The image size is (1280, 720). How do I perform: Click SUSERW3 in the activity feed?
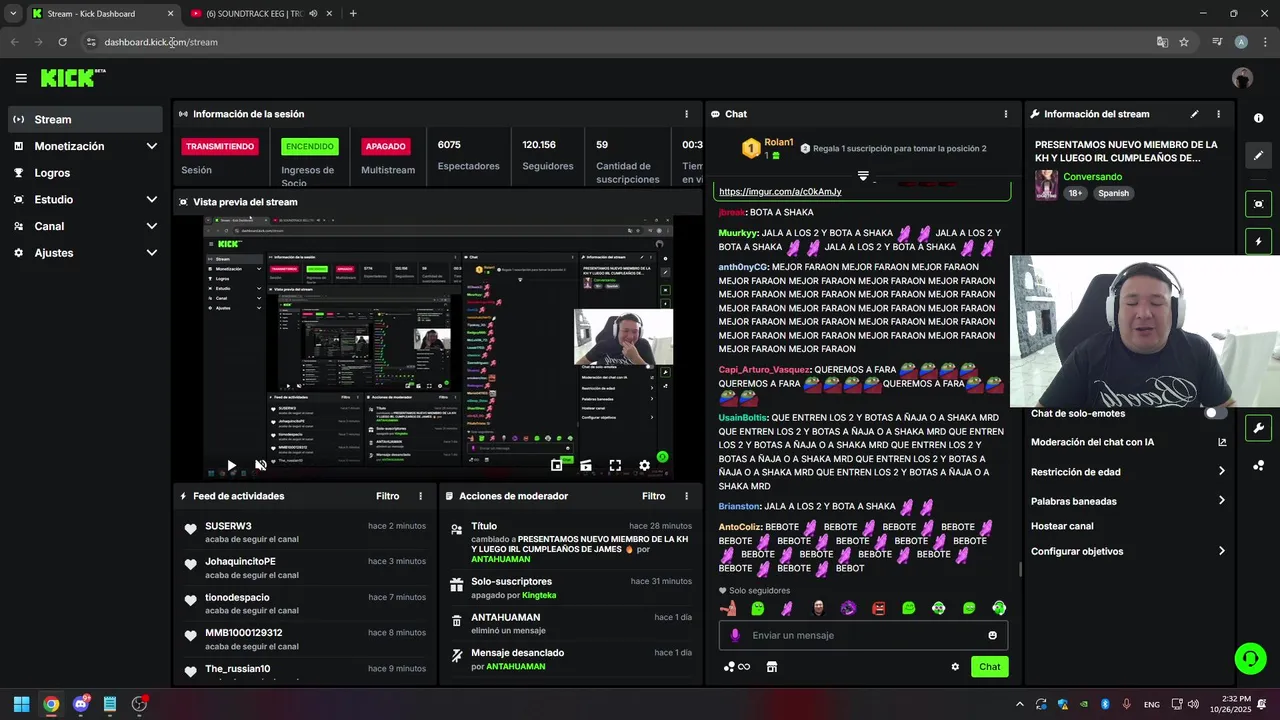tap(228, 526)
